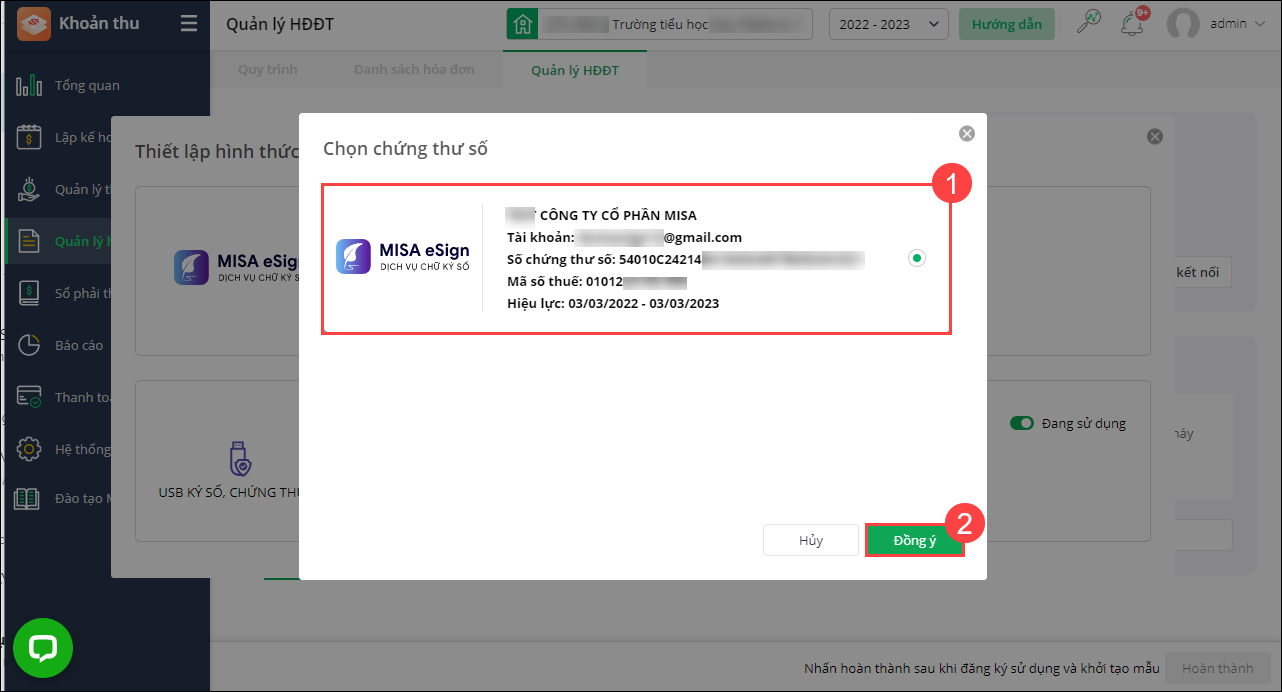
Task: Click the Tài khoản gmail line
Action: click(x=624, y=237)
